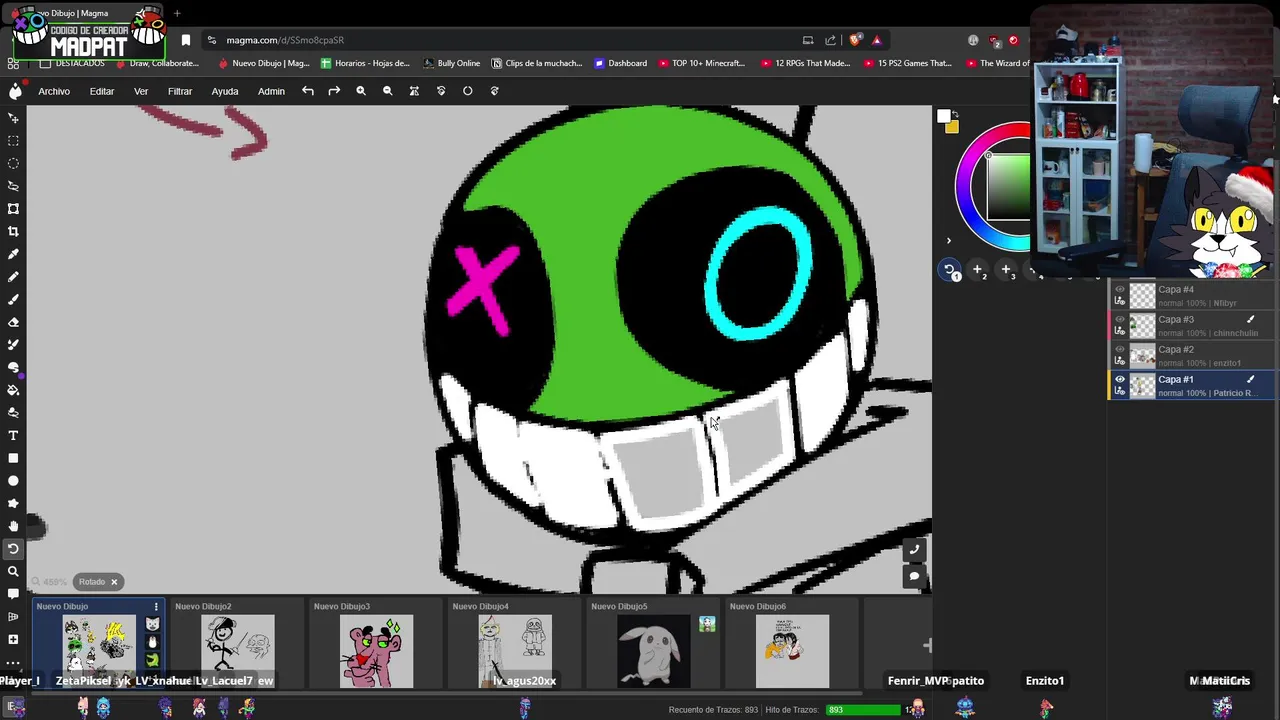Select the hand pan tool
Image resolution: width=1280 pixels, height=720 pixels.
click(x=13, y=526)
